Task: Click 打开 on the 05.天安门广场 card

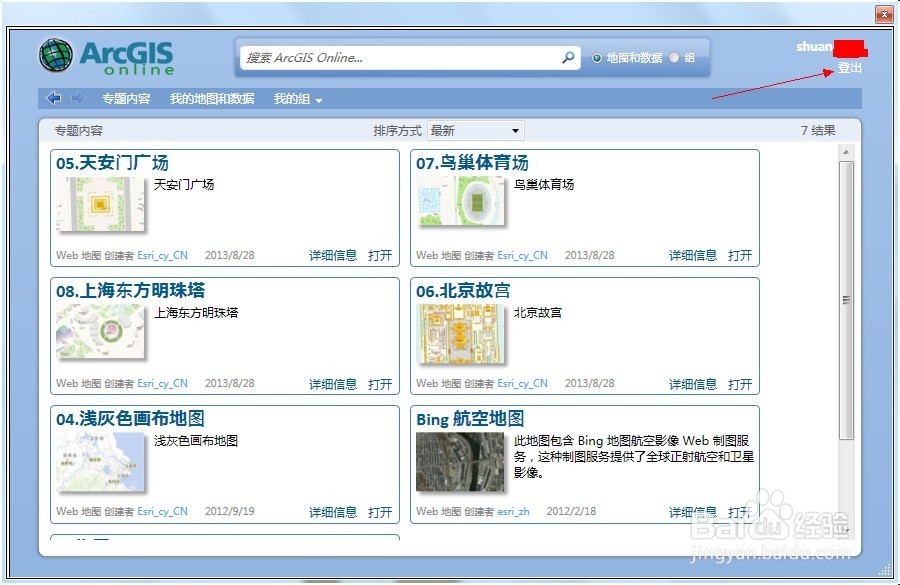Action: tap(380, 255)
